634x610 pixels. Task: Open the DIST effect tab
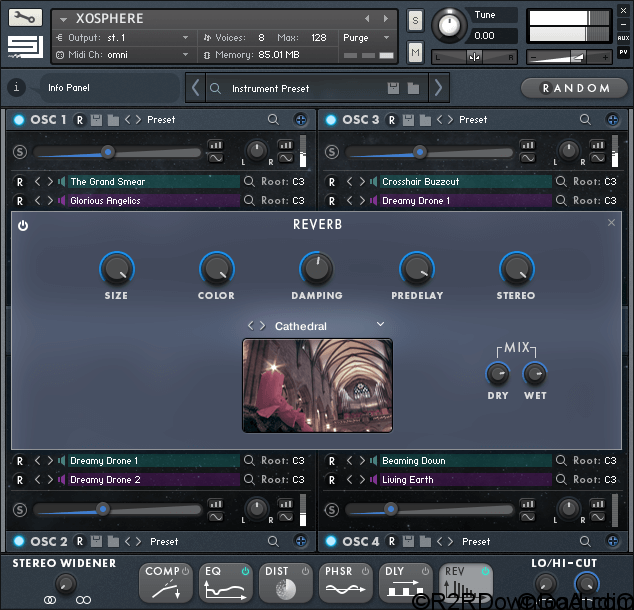pyautogui.click(x=285, y=583)
